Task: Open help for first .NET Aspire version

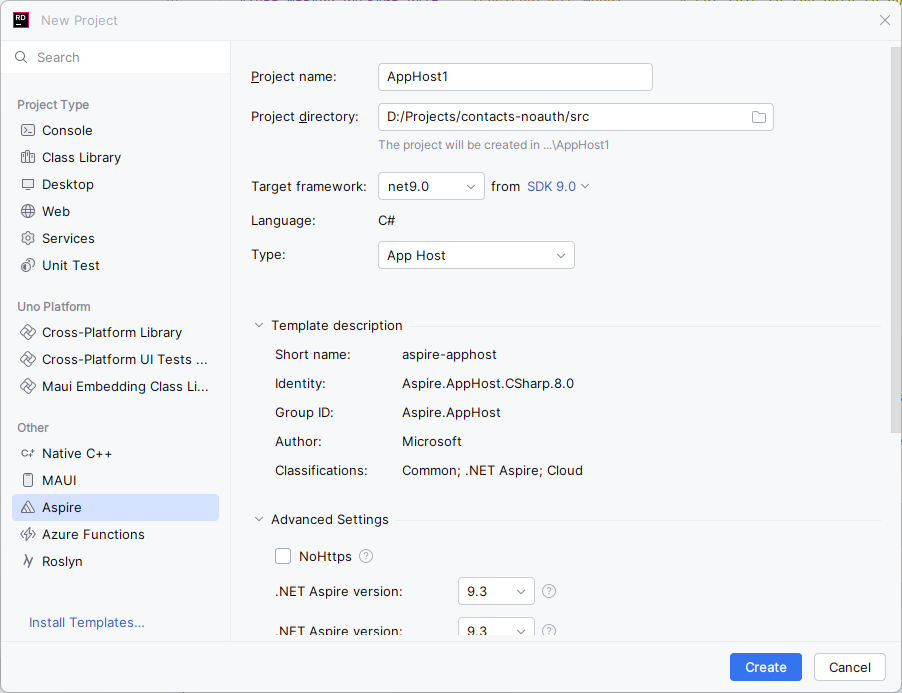Action: [x=549, y=591]
